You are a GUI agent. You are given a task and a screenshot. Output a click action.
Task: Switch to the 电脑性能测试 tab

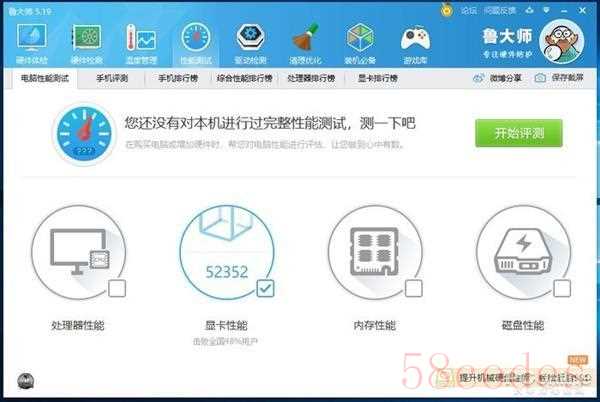click(45, 78)
